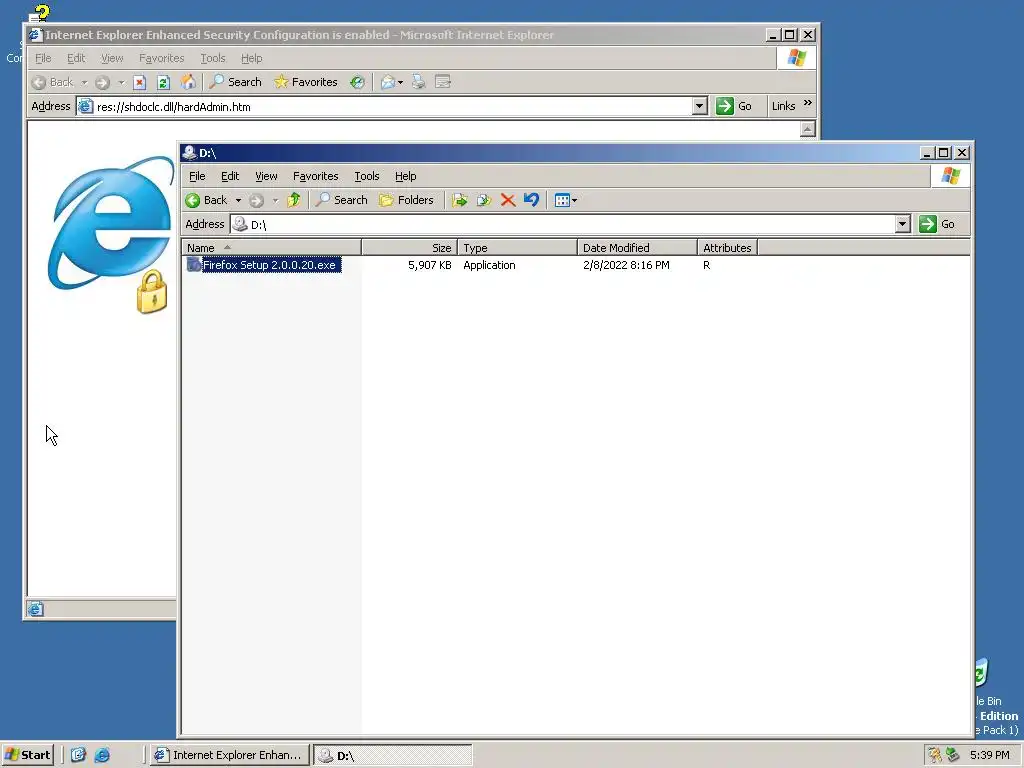Open Favorites in the Internet Explorer toolbar
The height and width of the screenshot is (768, 1024).
306,82
